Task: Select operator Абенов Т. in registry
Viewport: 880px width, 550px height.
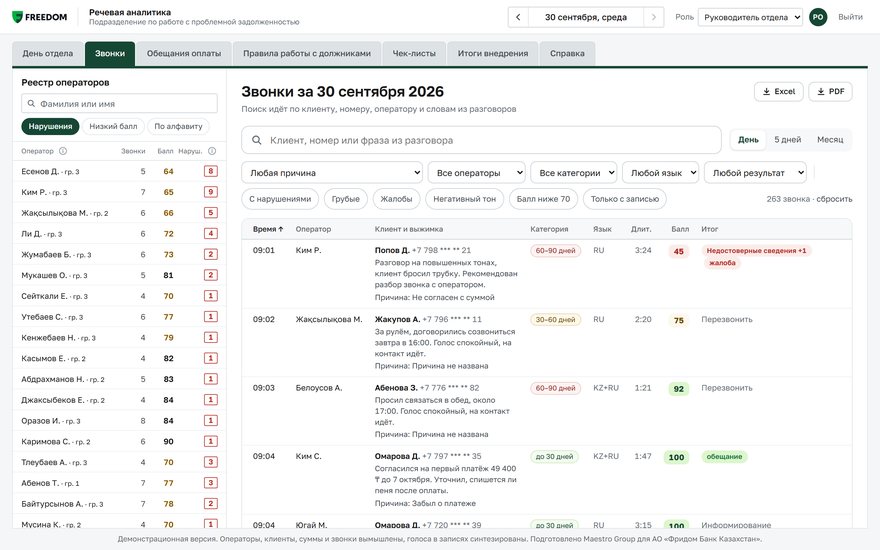Action: [x=119, y=483]
